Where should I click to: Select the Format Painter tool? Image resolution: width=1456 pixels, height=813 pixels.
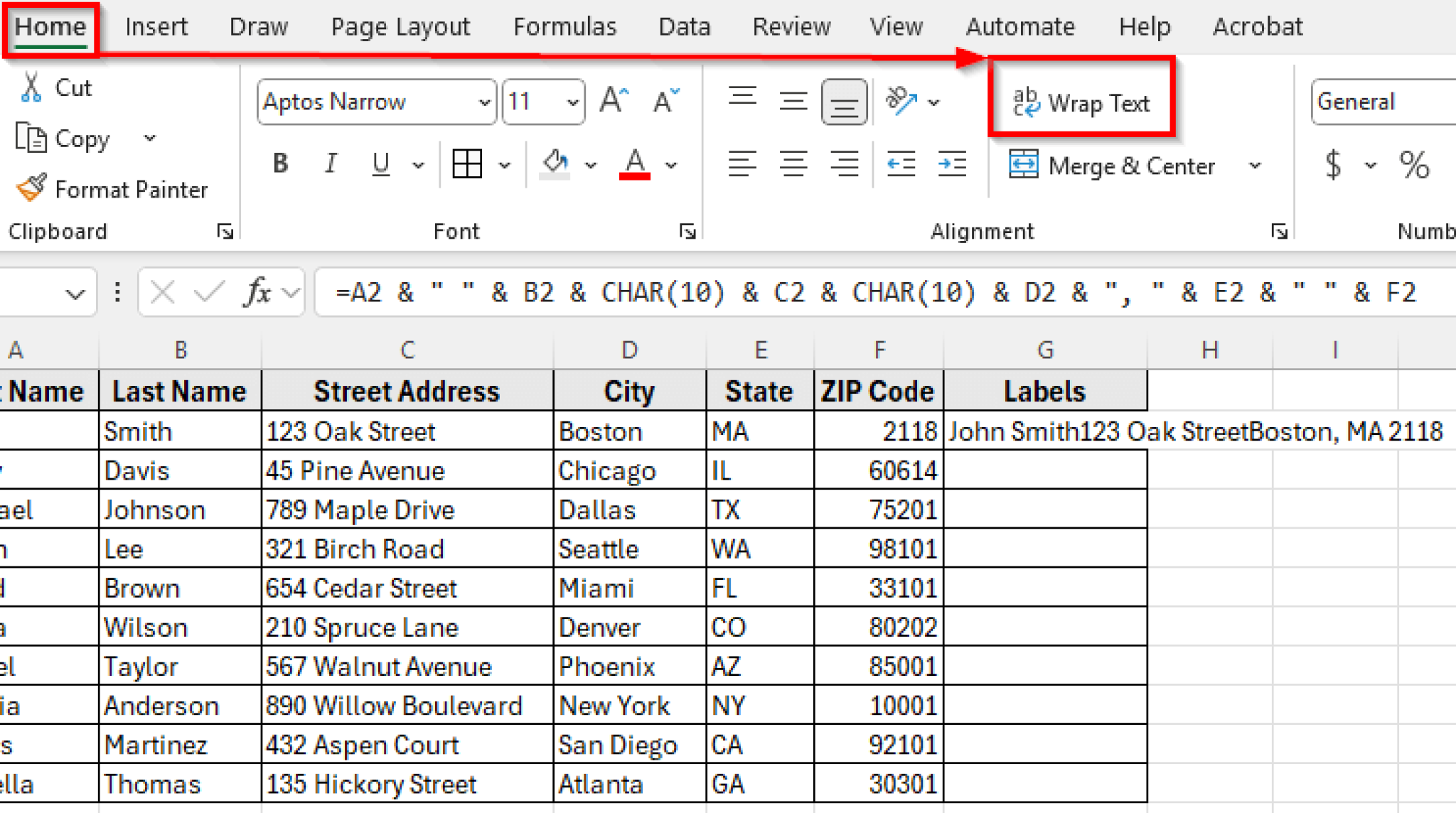(112, 189)
